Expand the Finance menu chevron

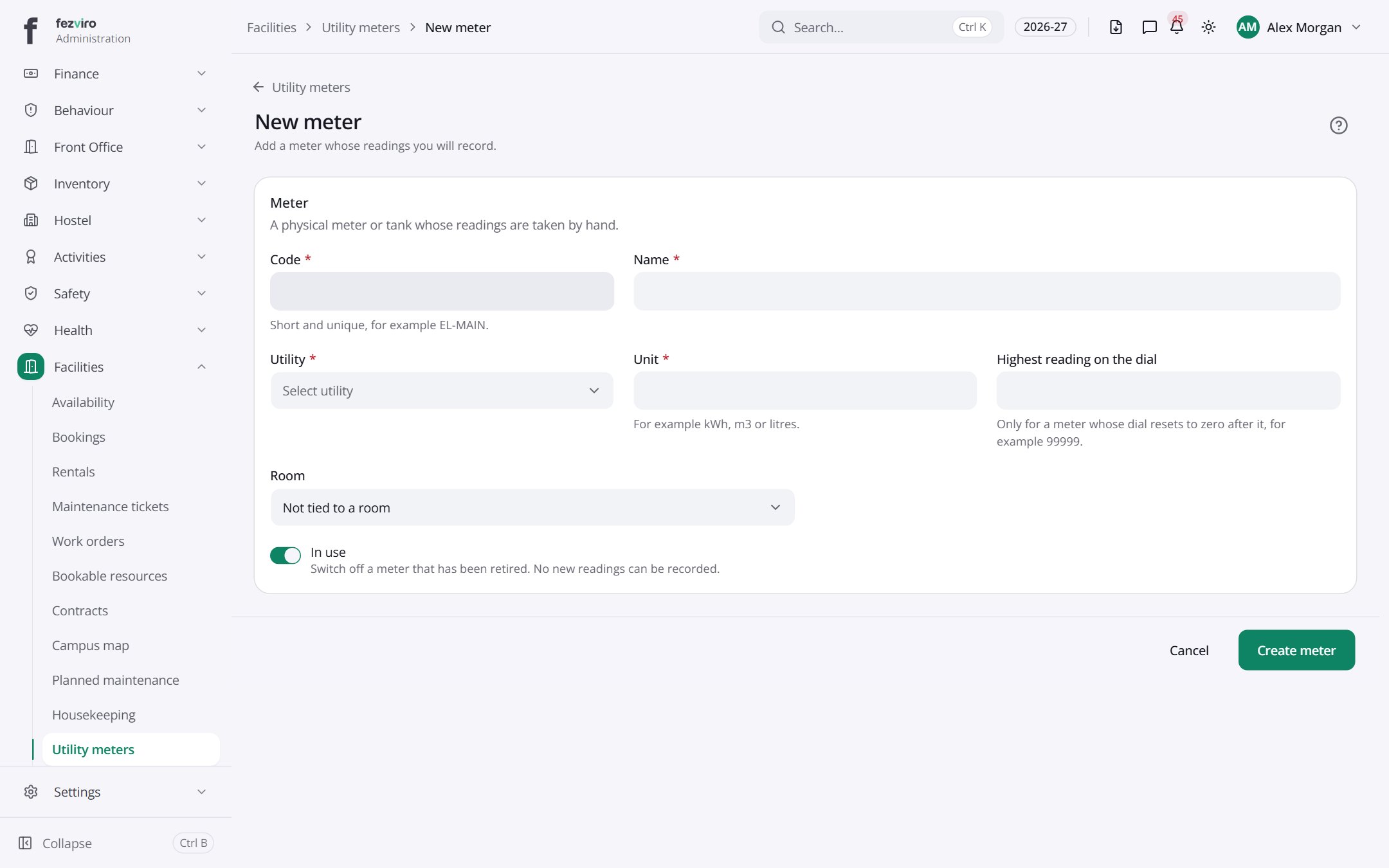click(201, 73)
